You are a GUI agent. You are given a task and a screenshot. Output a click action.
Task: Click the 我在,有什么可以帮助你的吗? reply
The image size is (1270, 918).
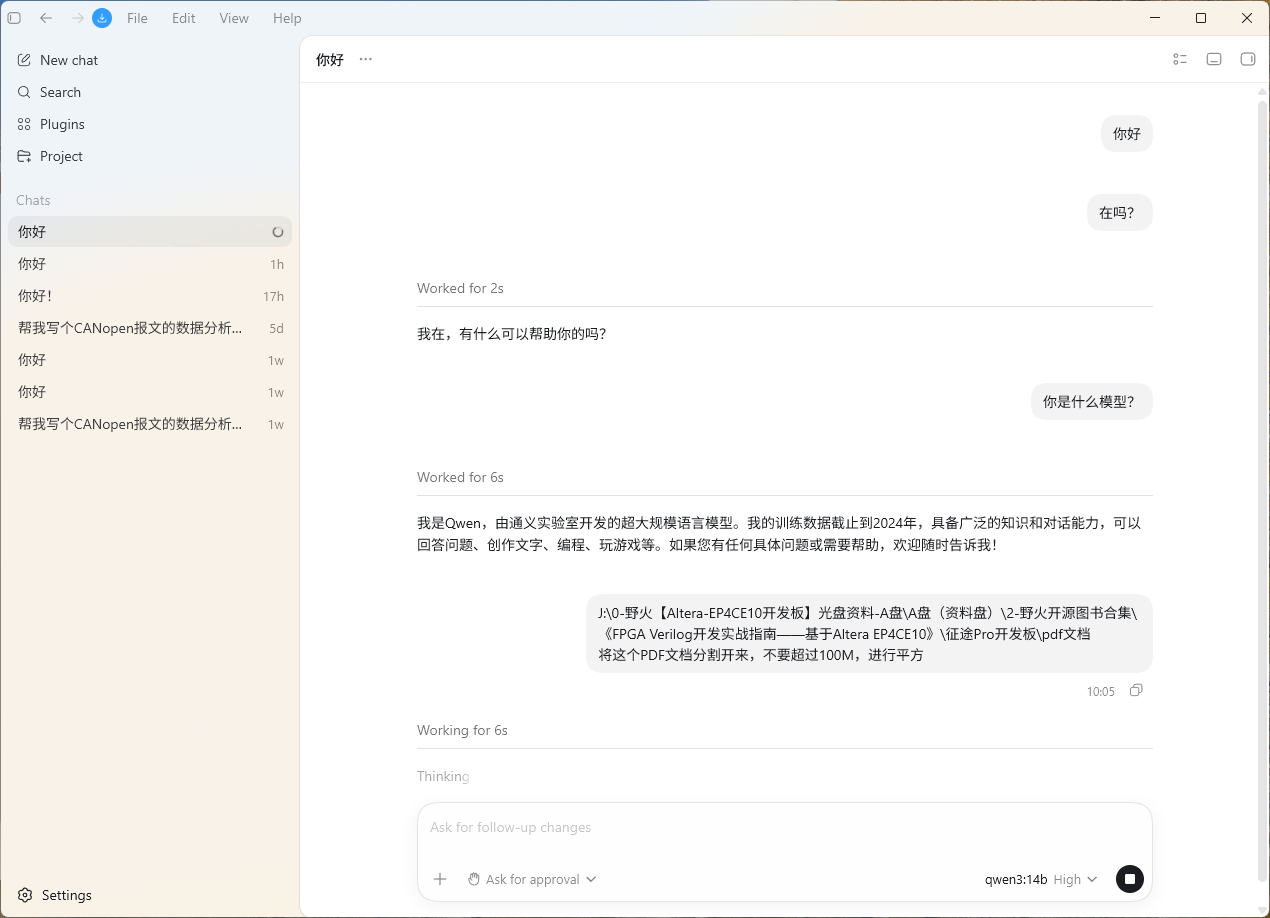pos(512,334)
